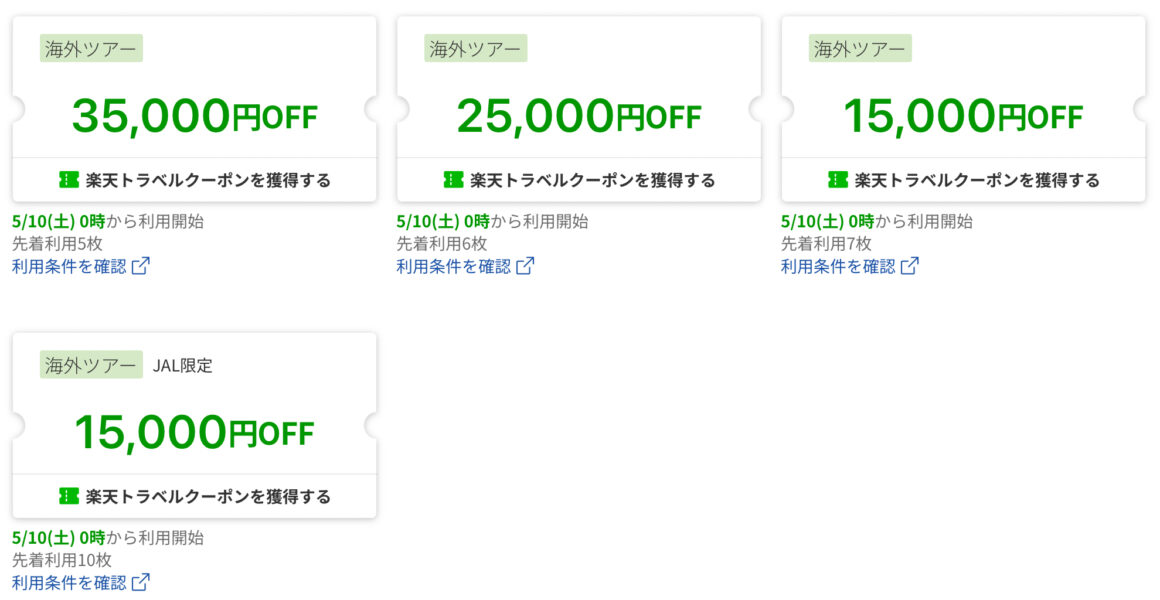Image resolution: width=1160 pixels, height=600 pixels.
Task: Click the JAL限定 label on bottom coupon
Action: (x=183, y=365)
